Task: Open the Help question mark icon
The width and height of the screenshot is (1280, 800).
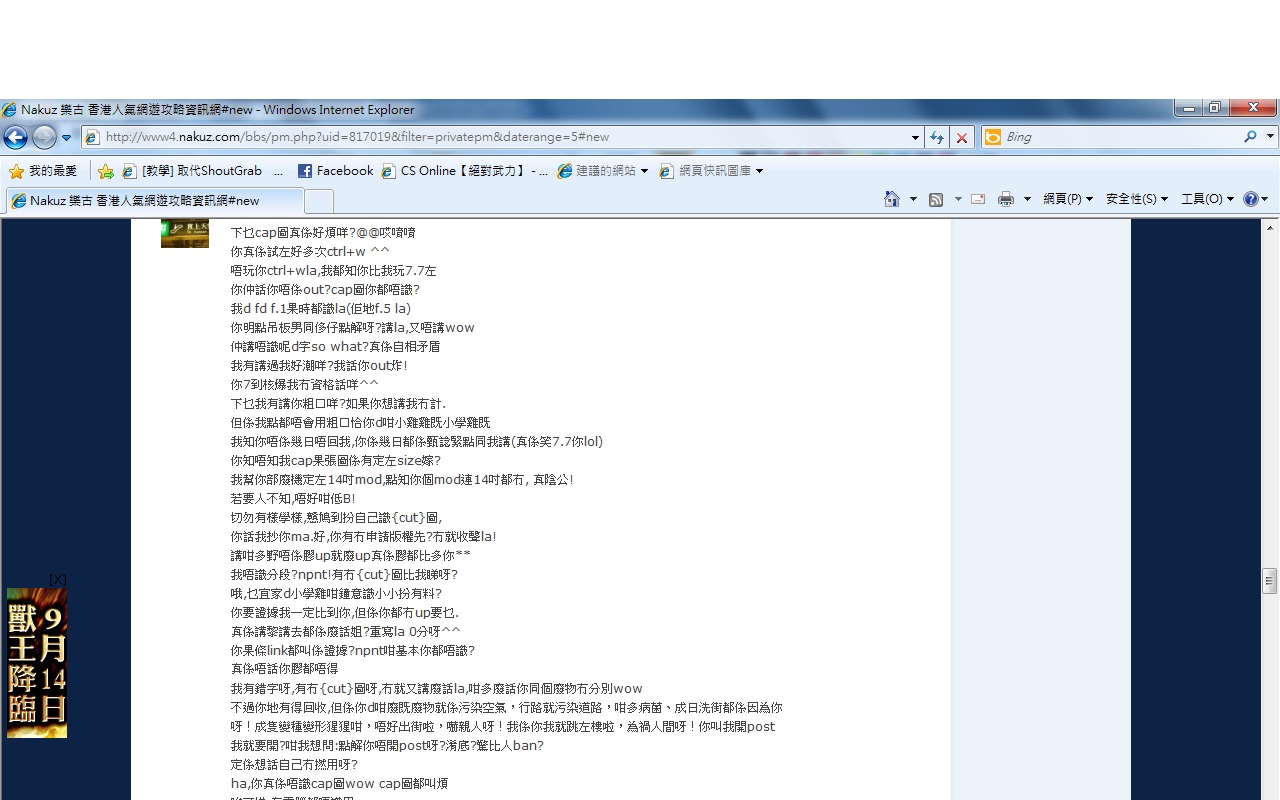Action: pos(1251,199)
